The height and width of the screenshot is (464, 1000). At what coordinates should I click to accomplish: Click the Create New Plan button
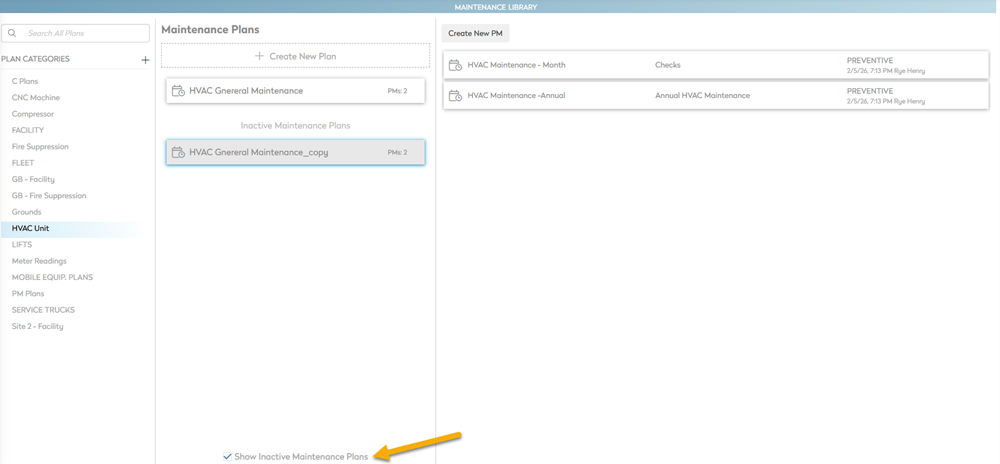295,56
